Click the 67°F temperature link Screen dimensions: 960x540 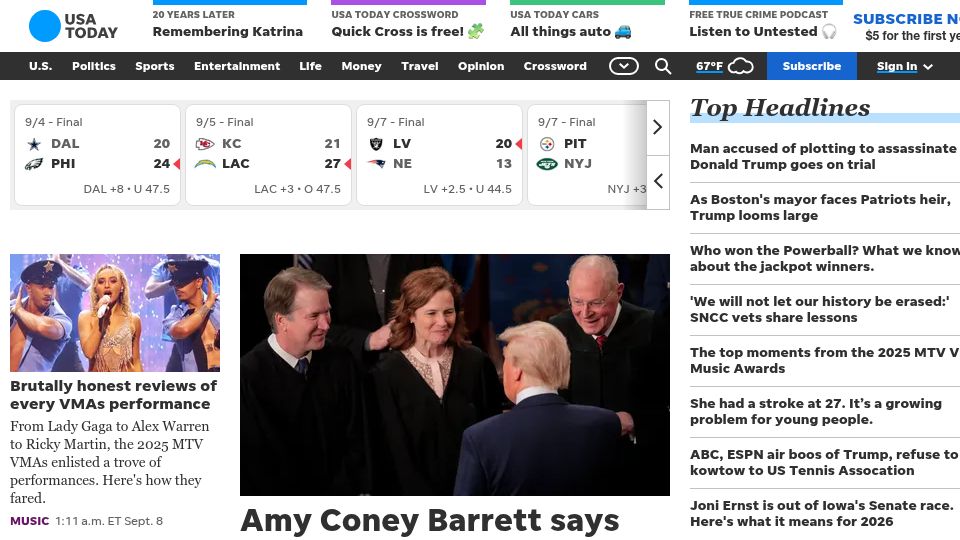pyautogui.click(x=710, y=66)
